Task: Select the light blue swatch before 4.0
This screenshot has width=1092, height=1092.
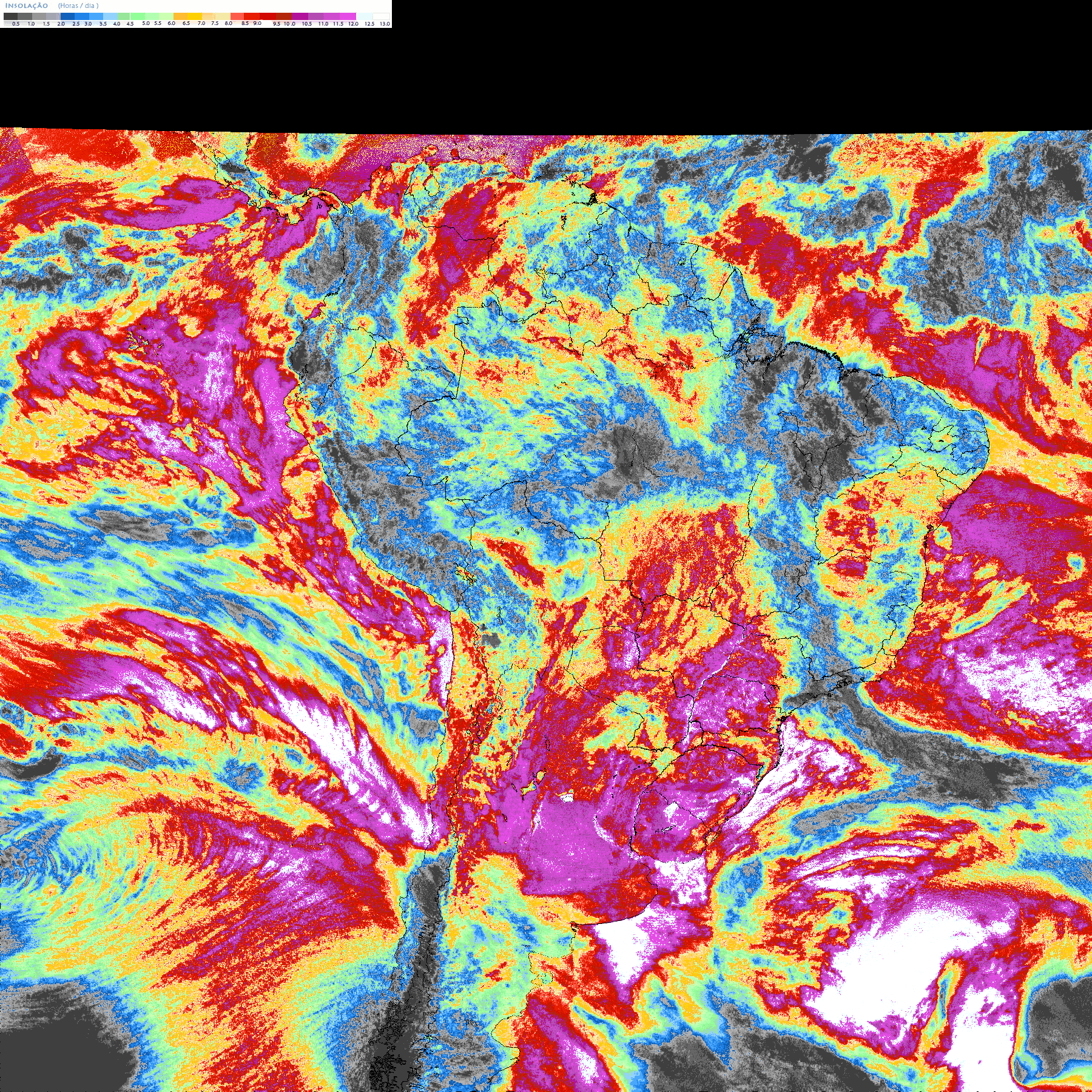Action: [110, 16]
